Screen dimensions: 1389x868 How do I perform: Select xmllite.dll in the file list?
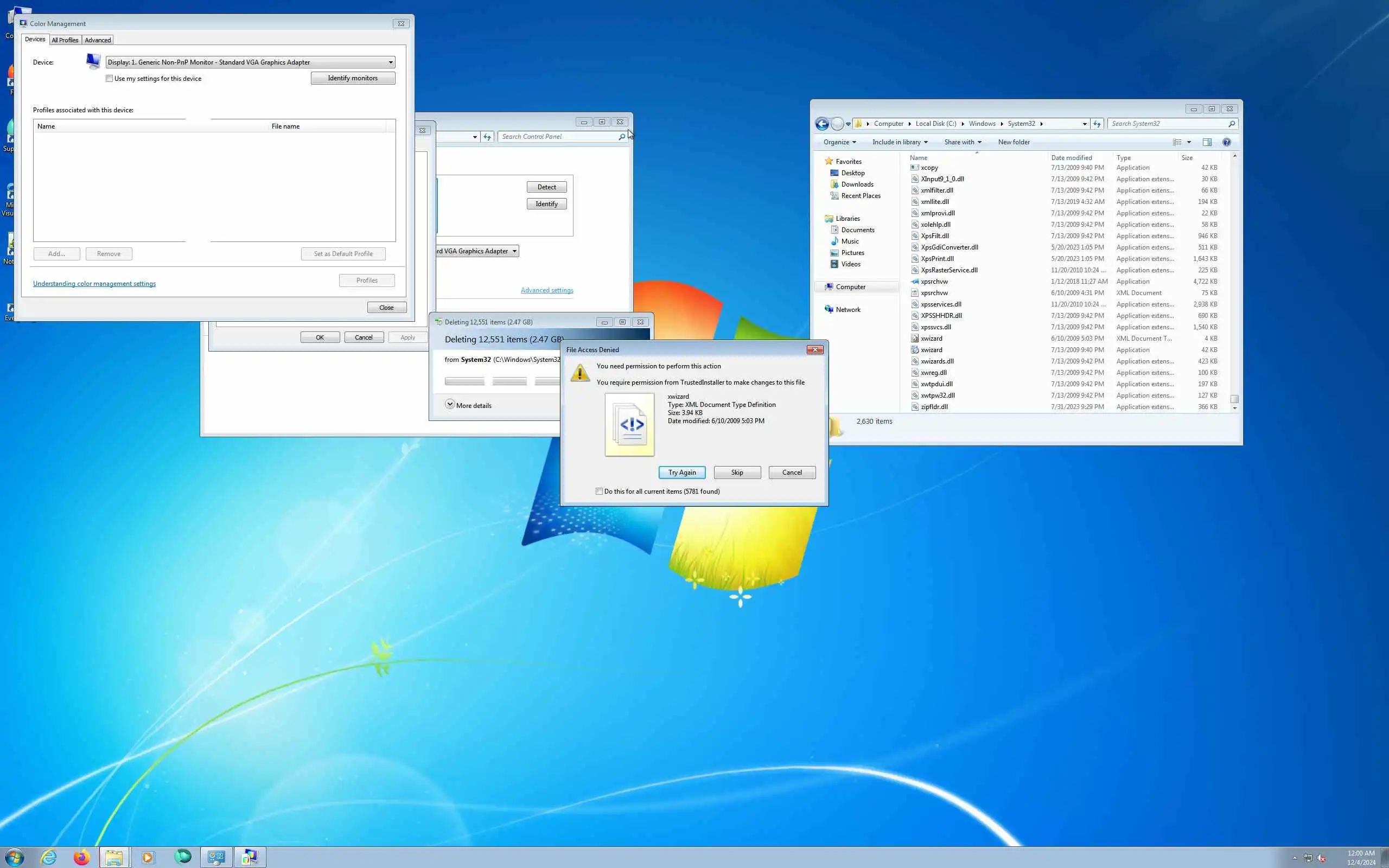tap(934, 202)
